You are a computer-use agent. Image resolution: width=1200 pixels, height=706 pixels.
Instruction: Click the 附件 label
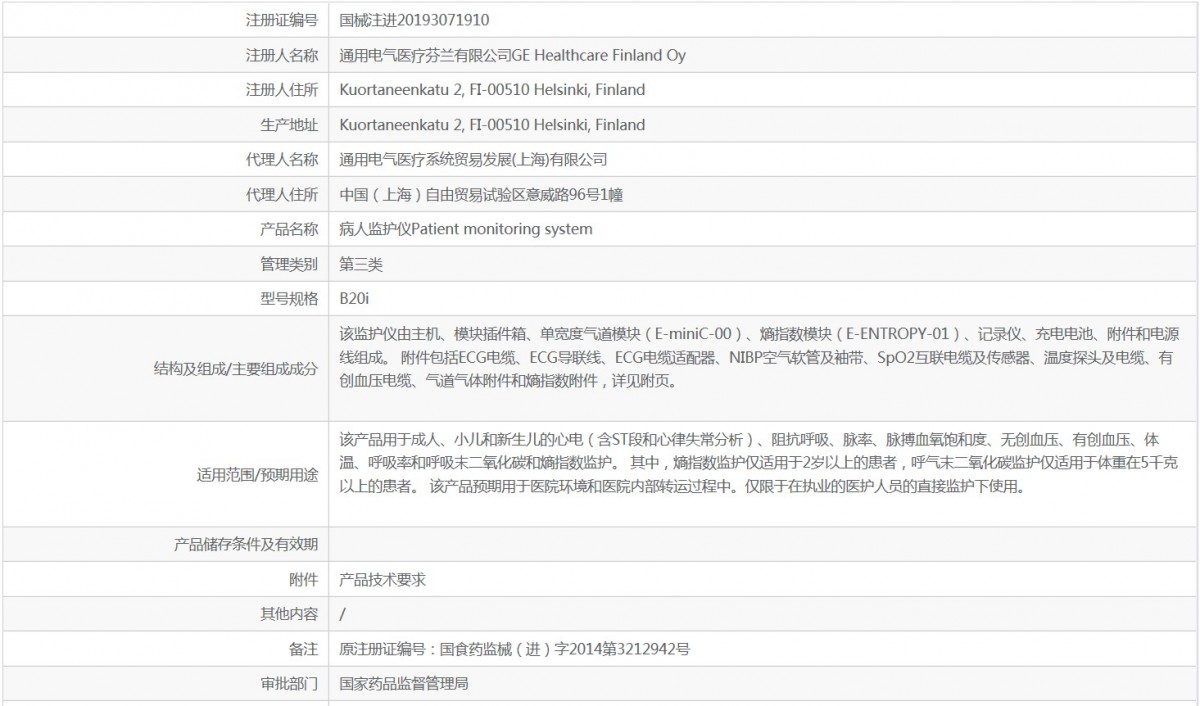tap(303, 579)
